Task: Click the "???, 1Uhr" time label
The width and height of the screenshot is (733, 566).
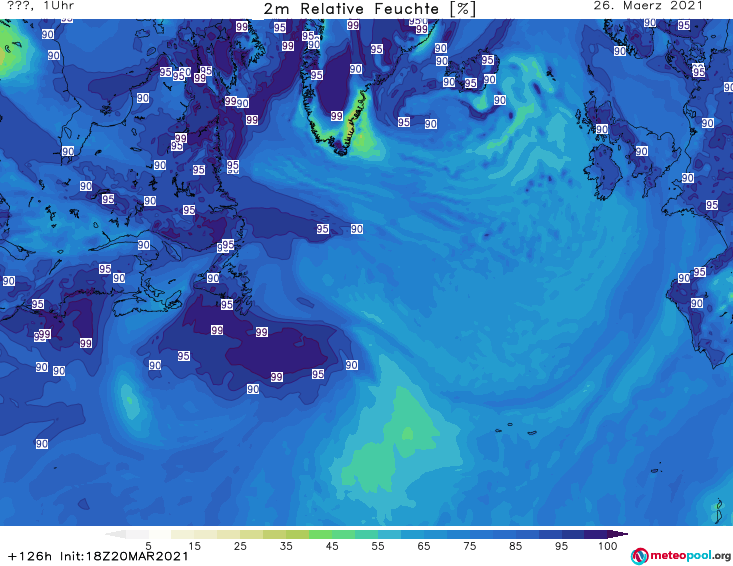Action: pos(40,6)
